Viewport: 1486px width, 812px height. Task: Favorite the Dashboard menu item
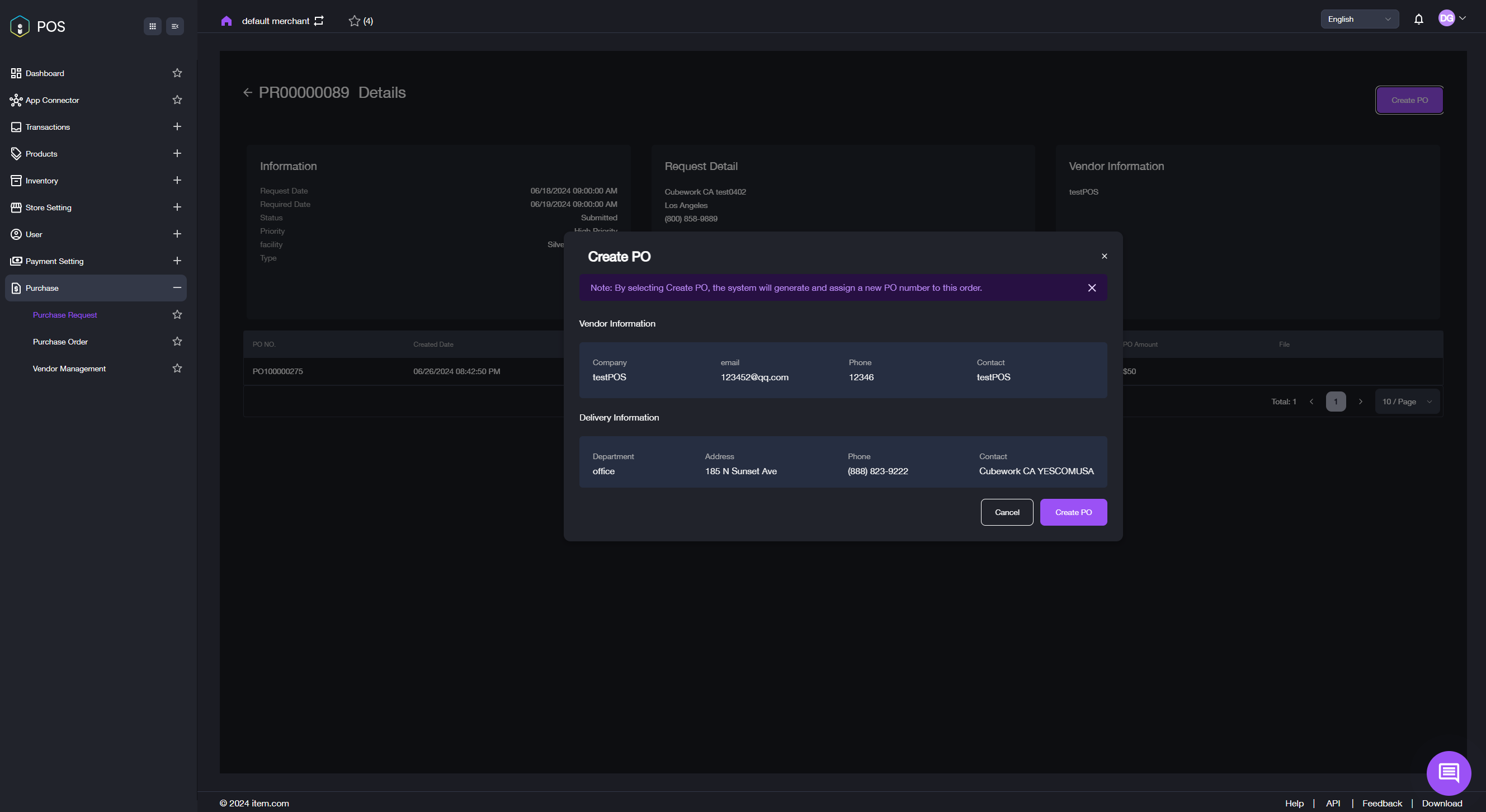click(177, 73)
